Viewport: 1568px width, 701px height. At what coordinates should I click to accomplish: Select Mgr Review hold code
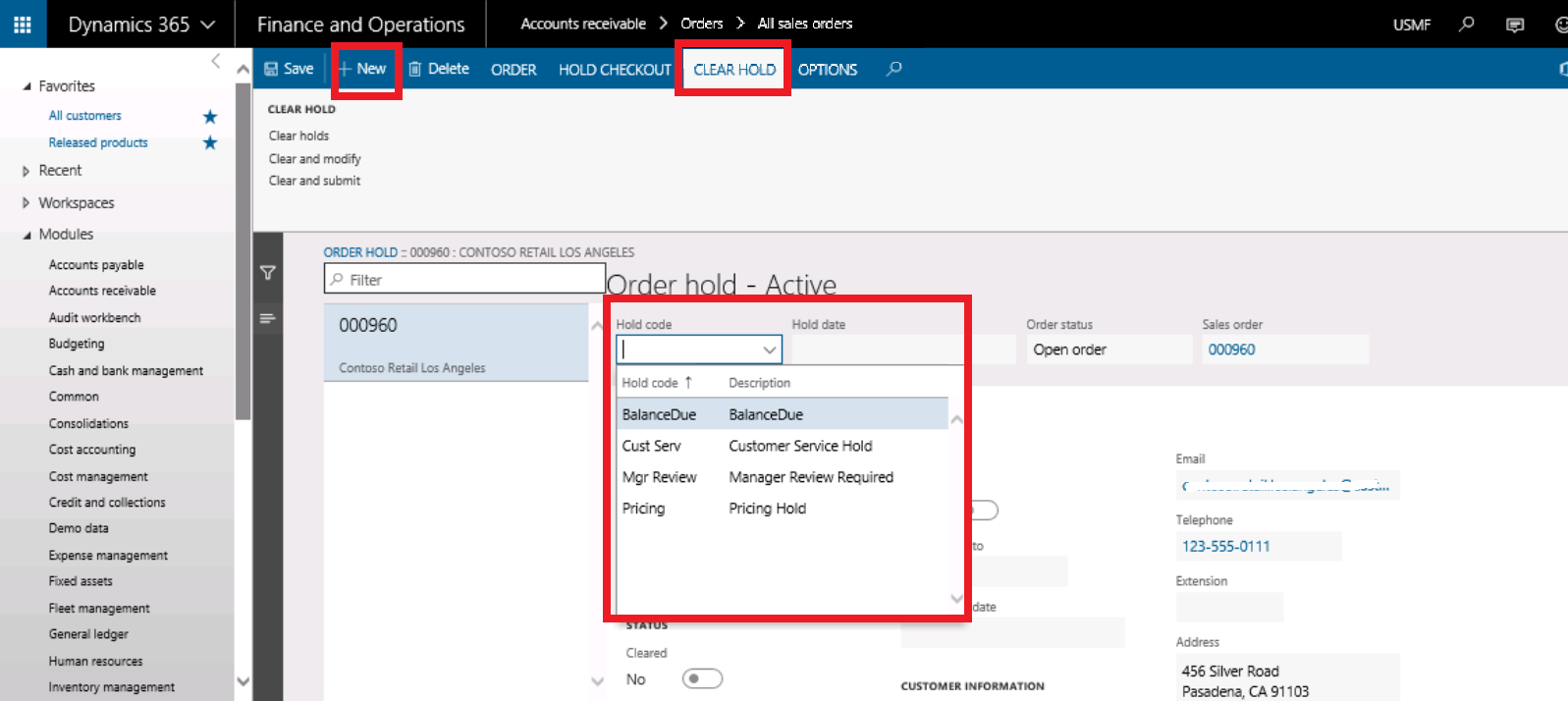pos(783,477)
